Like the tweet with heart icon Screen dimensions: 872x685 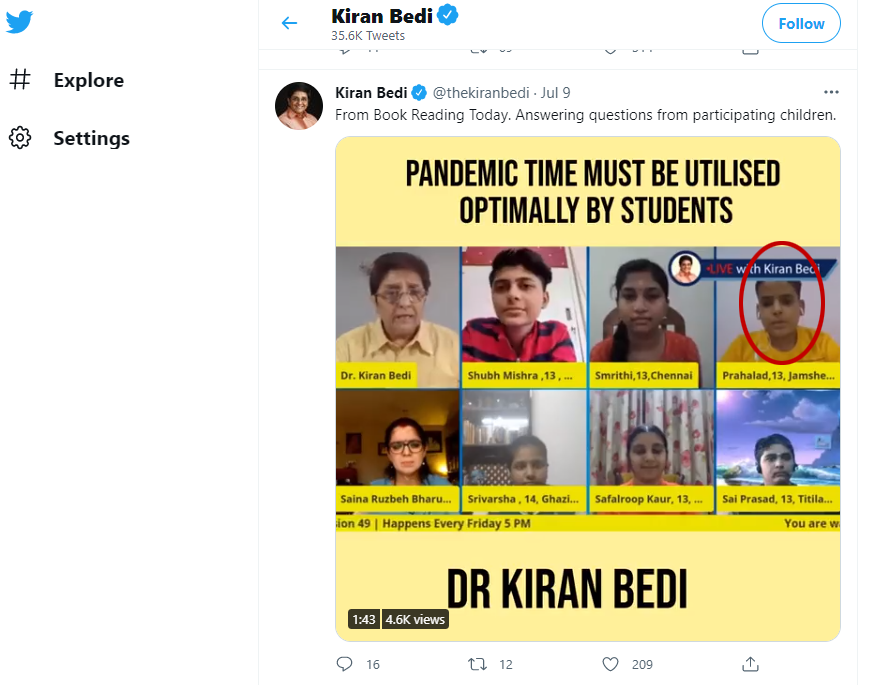point(611,664)
